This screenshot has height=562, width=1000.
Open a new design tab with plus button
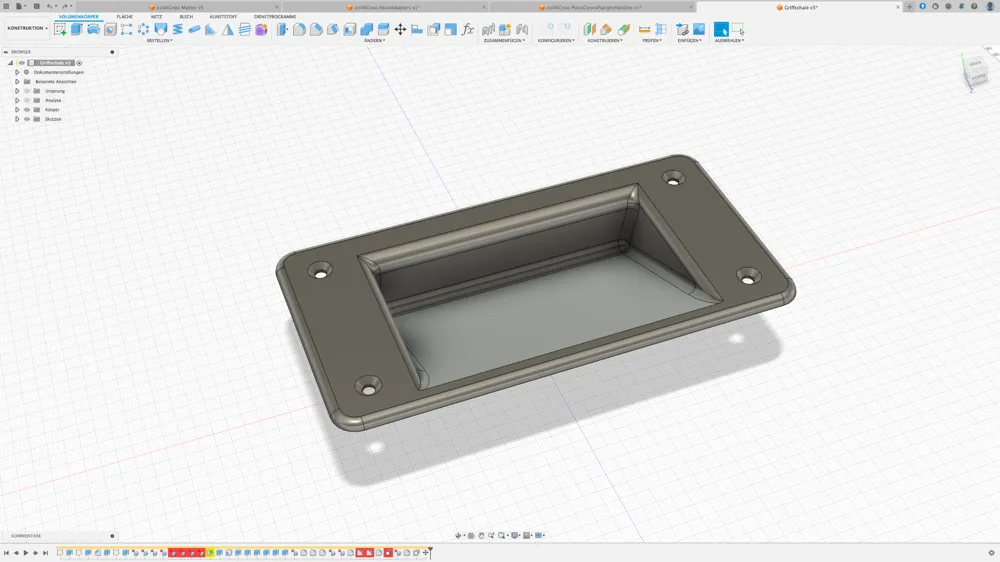pyautogui.click(x=909, y=6)
